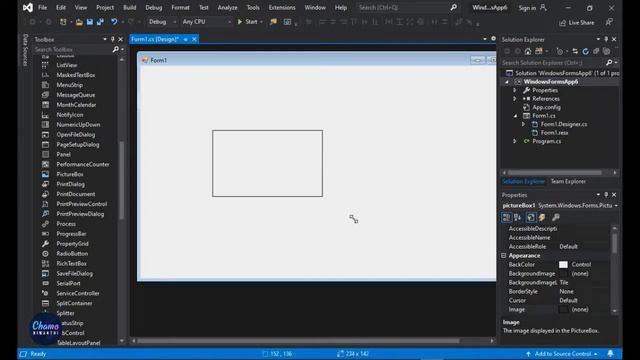
Task: Select Form1.resx in Solution Explorer
Action: tap(554, 133)
